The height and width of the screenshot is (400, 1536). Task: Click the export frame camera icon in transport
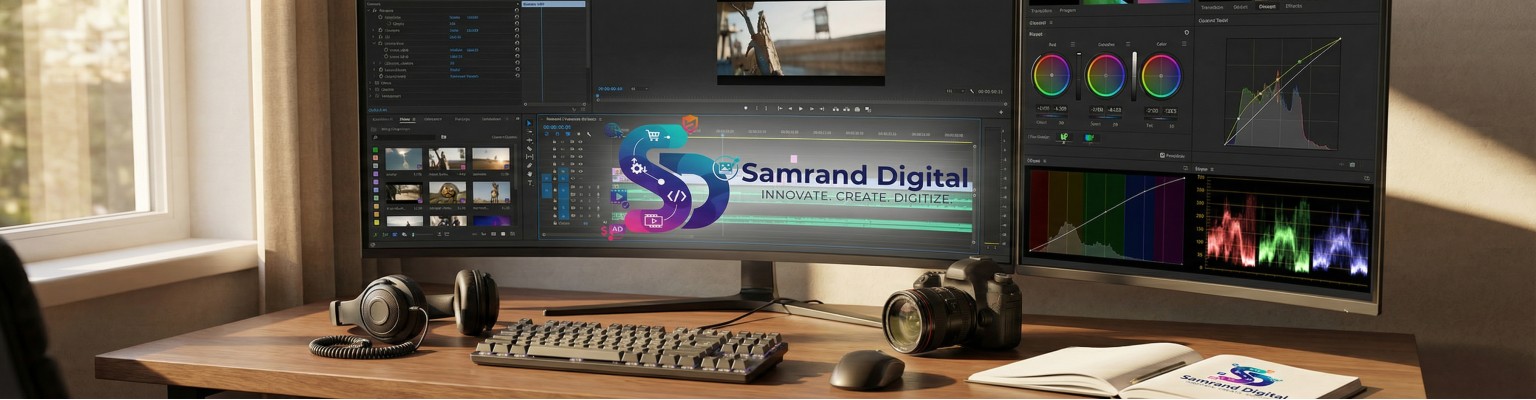tap(857, 109)
